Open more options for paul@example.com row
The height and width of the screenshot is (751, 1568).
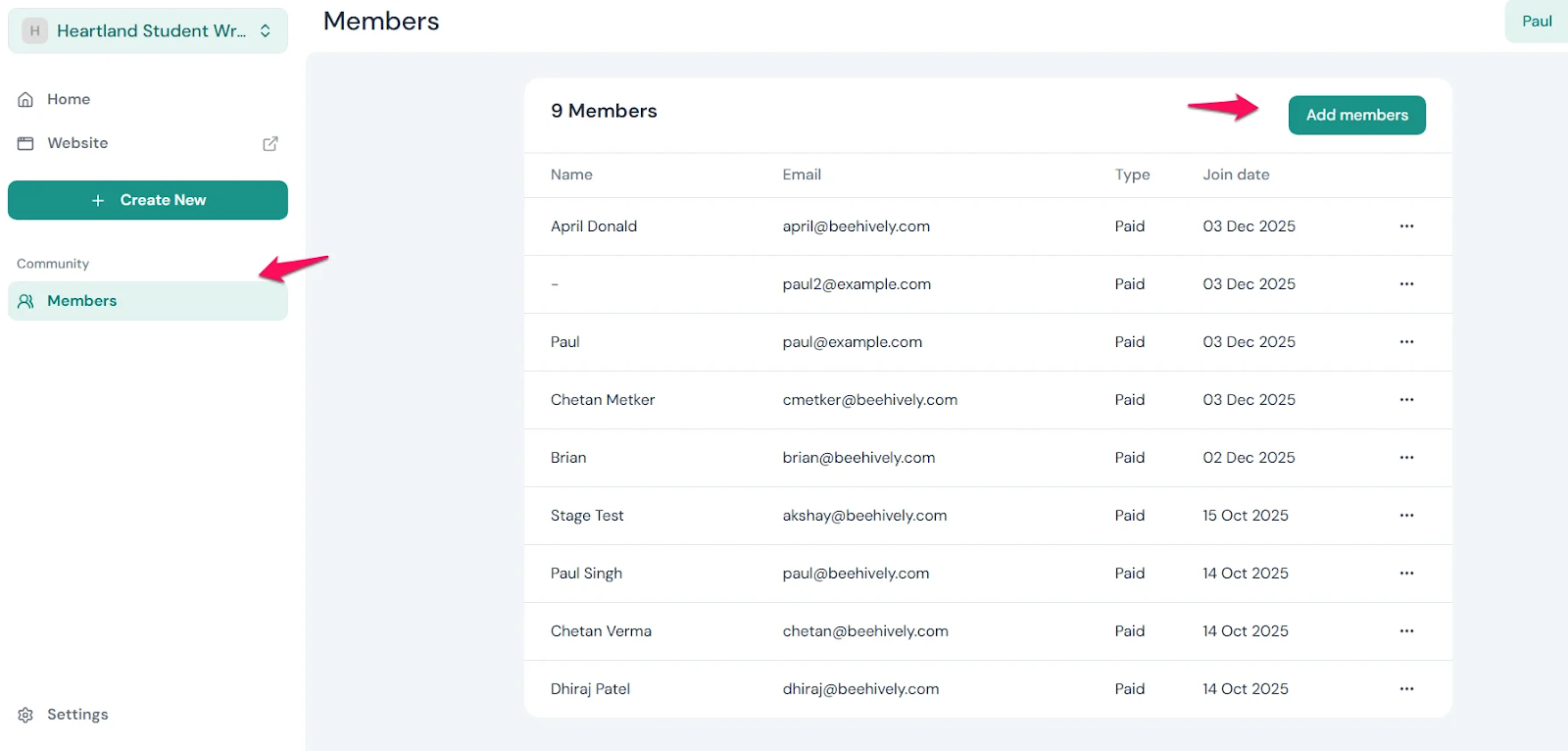(1406, 342)
